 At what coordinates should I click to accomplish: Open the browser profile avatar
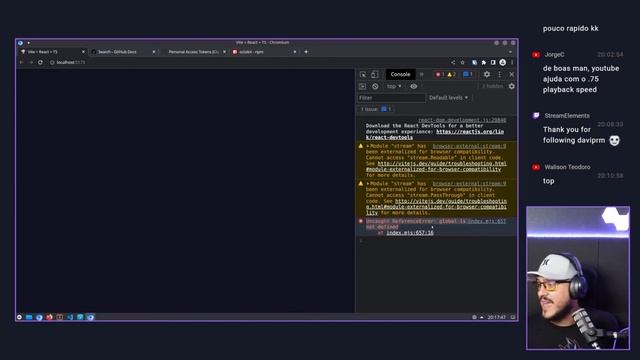[x=503, y=62]
